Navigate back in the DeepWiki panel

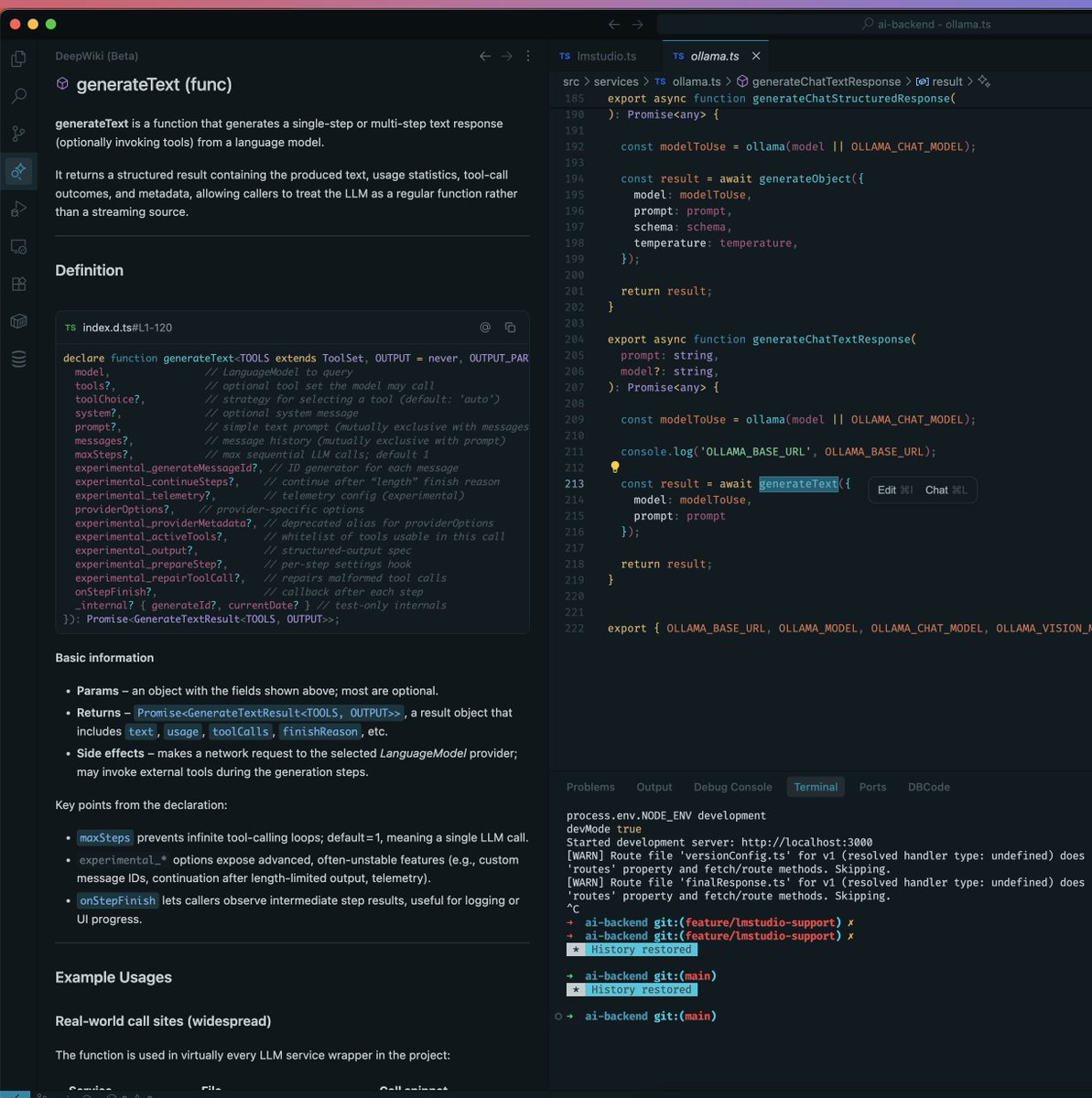[x=484, y=56]
